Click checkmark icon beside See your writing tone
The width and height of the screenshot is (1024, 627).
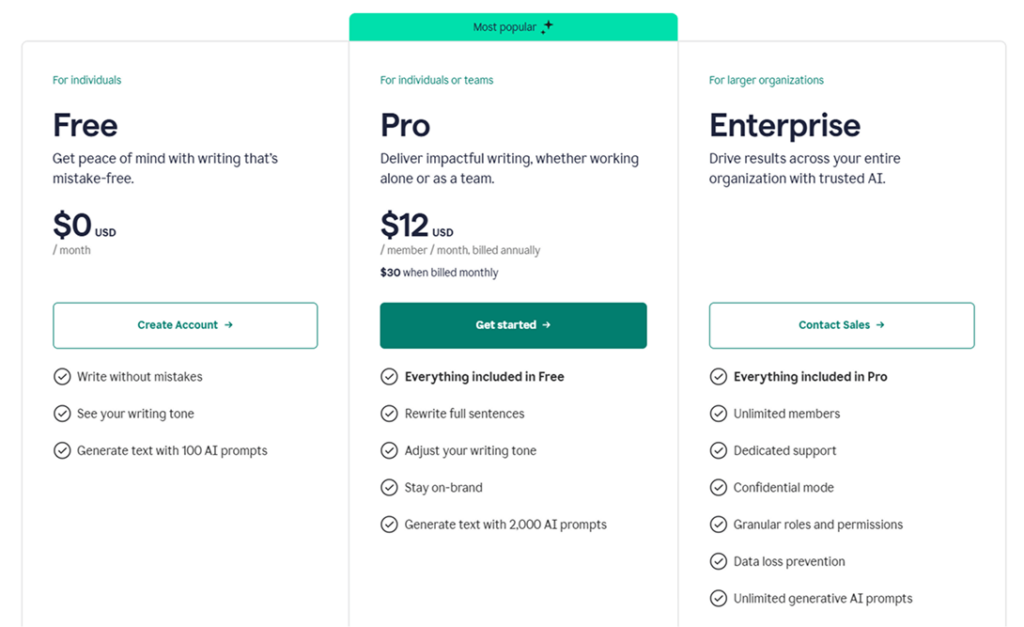coord(62,414)
